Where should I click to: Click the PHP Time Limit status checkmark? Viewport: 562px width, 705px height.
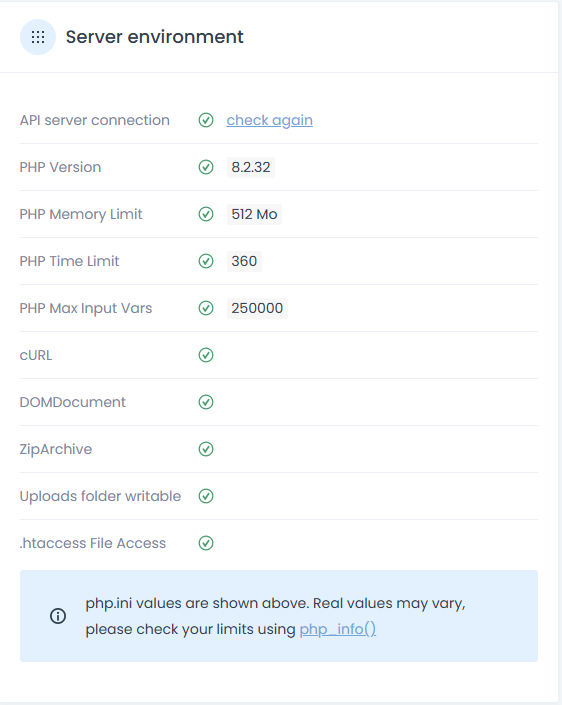(206, 261)
